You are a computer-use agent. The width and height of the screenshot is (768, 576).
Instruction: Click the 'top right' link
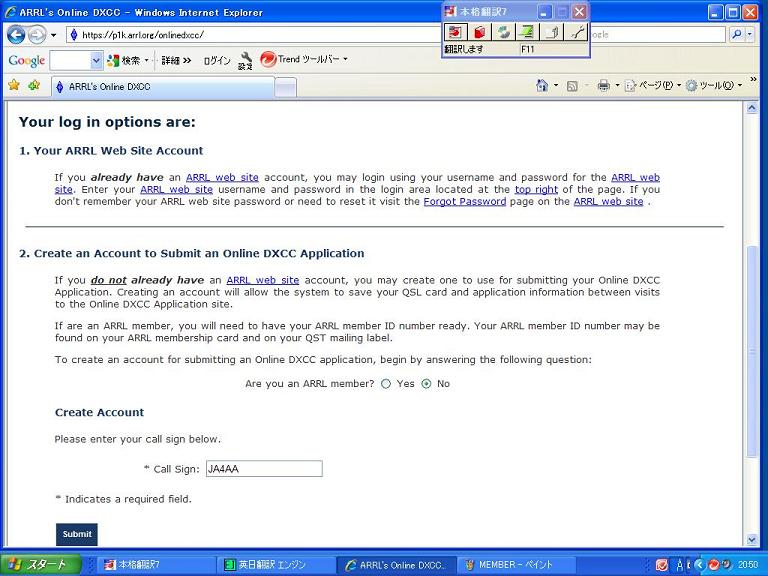point(536,189)
